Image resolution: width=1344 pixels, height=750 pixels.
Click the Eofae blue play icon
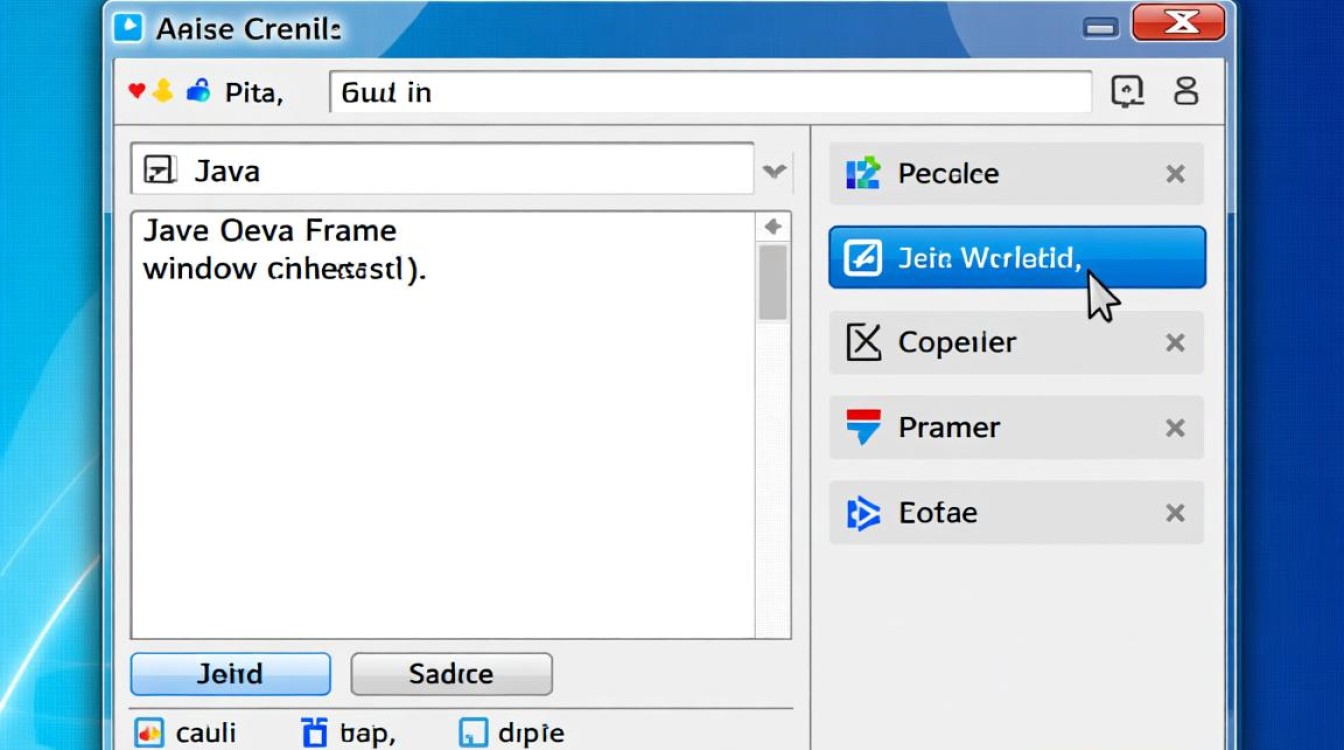click(863, 513)
